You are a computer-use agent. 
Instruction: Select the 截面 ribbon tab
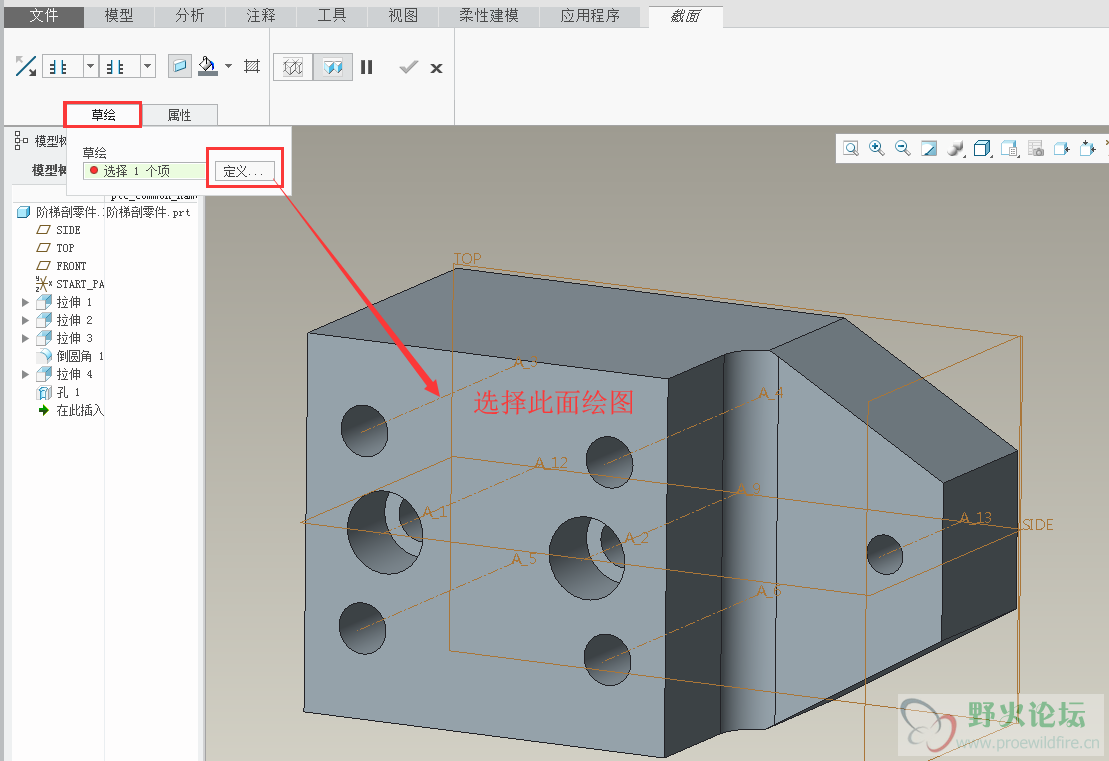[x=685, y=16]
